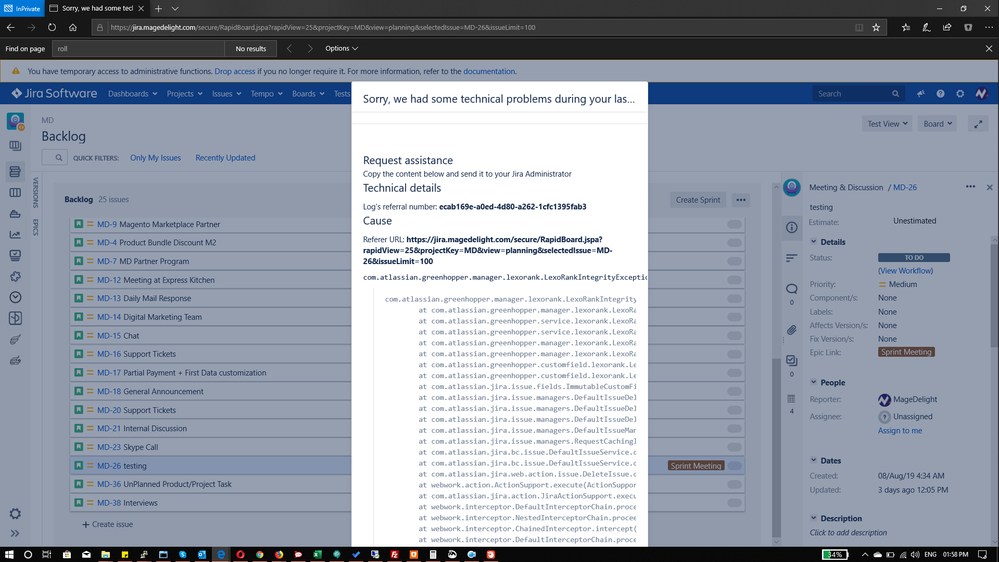Open Boards dropdown menu
999x562 pixels.
(308, 94)
